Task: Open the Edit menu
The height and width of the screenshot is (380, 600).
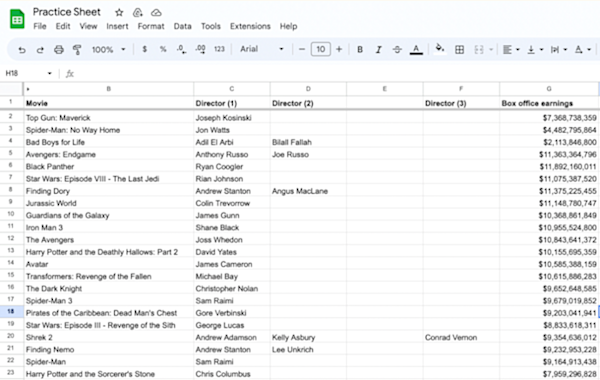Action: tap(63, 26)
